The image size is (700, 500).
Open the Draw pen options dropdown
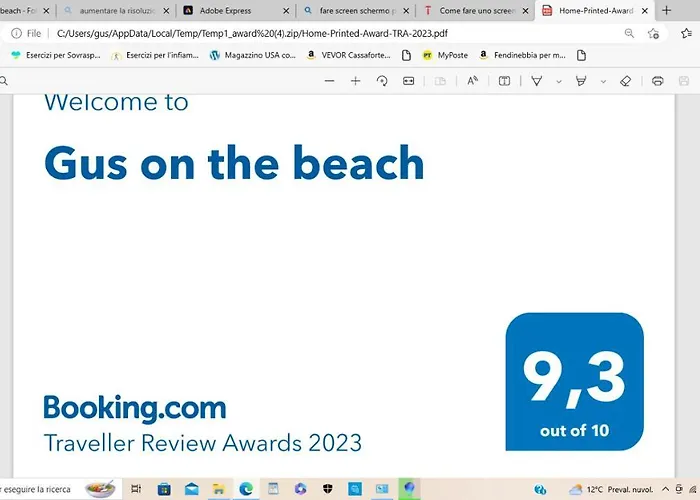coord(558,81)
